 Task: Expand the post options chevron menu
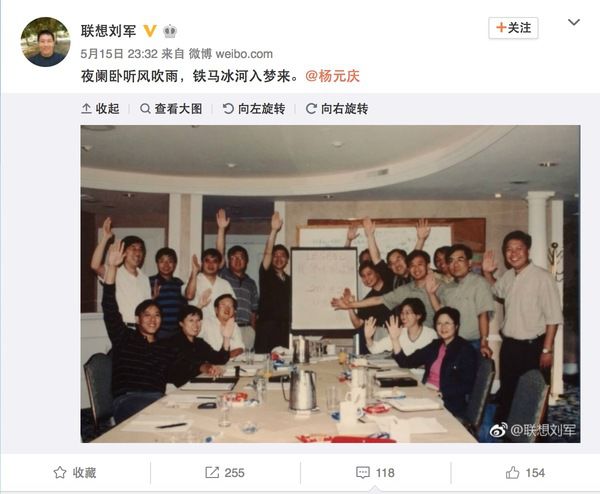(574, 22)
